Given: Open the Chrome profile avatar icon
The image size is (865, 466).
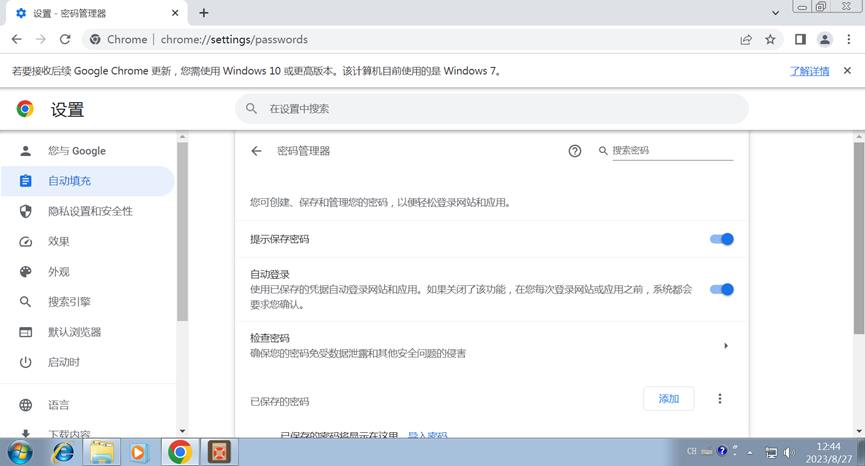Looking at the screenshot, I should 825,40.
